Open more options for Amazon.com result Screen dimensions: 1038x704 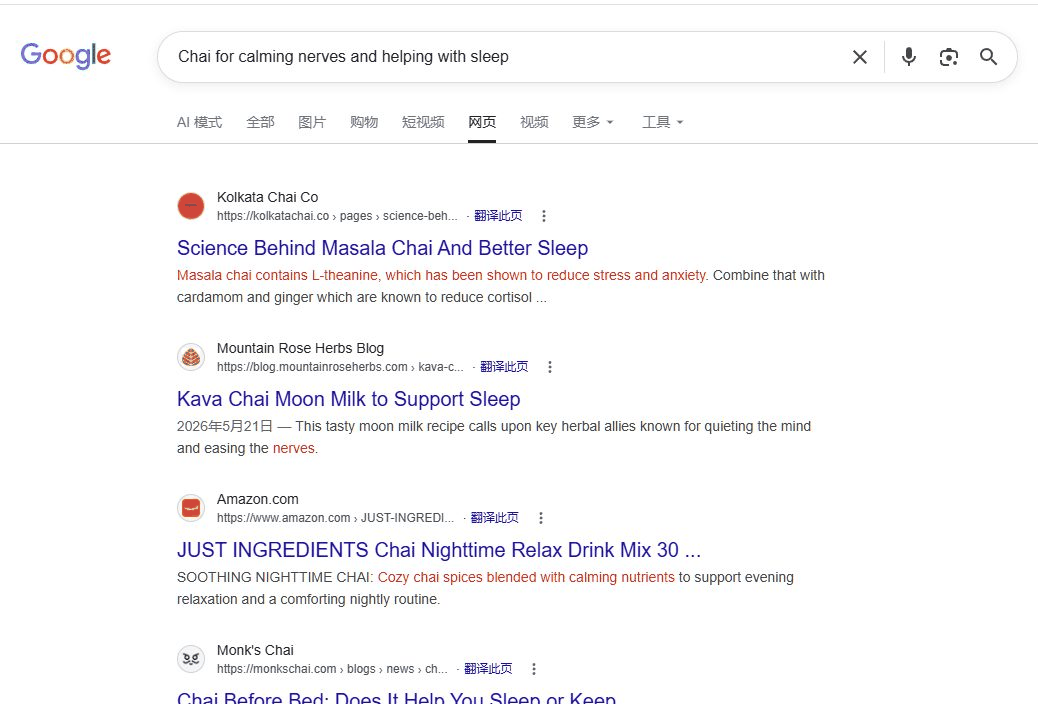[x=540, y=518]
